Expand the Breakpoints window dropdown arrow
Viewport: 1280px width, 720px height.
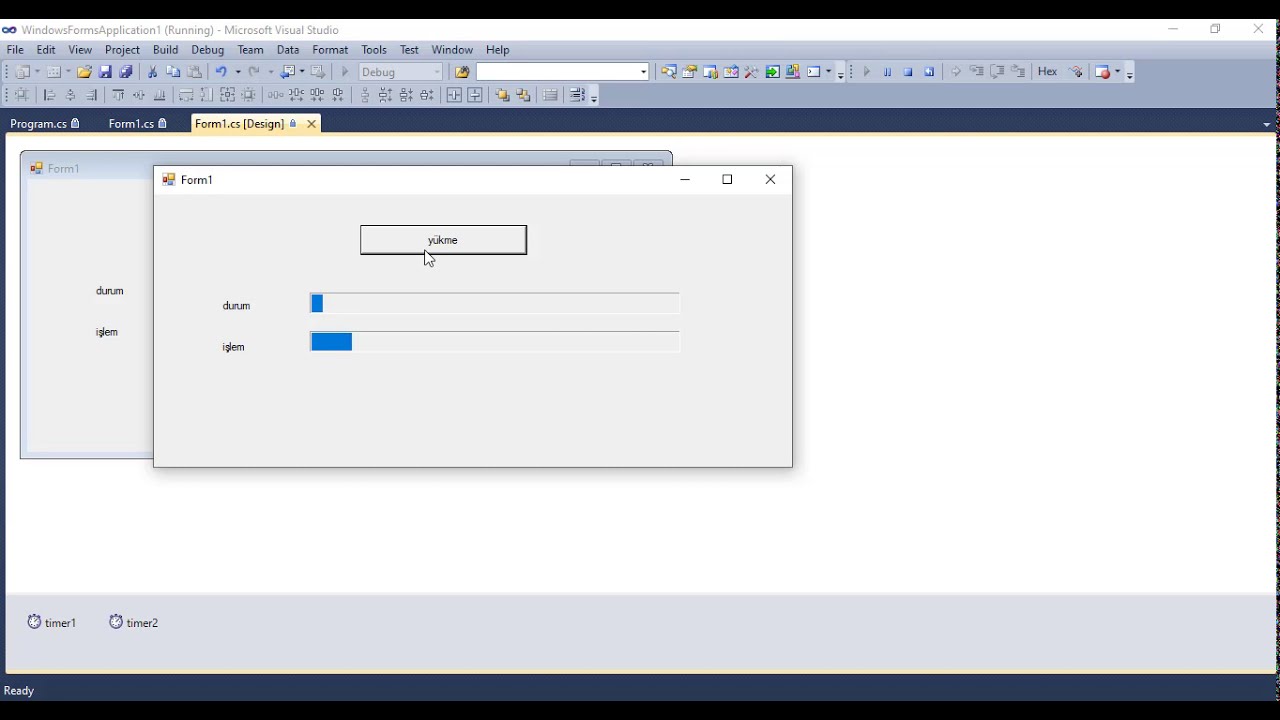tap(1118, 72)
